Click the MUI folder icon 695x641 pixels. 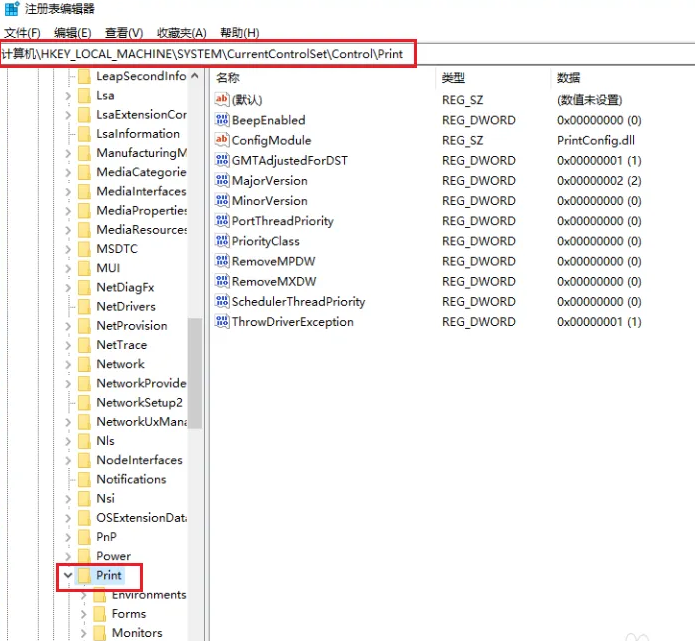(x=84, y=268)
